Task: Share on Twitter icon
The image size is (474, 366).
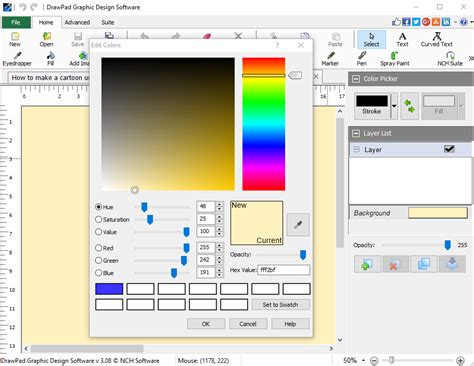Action: [416, 22]
